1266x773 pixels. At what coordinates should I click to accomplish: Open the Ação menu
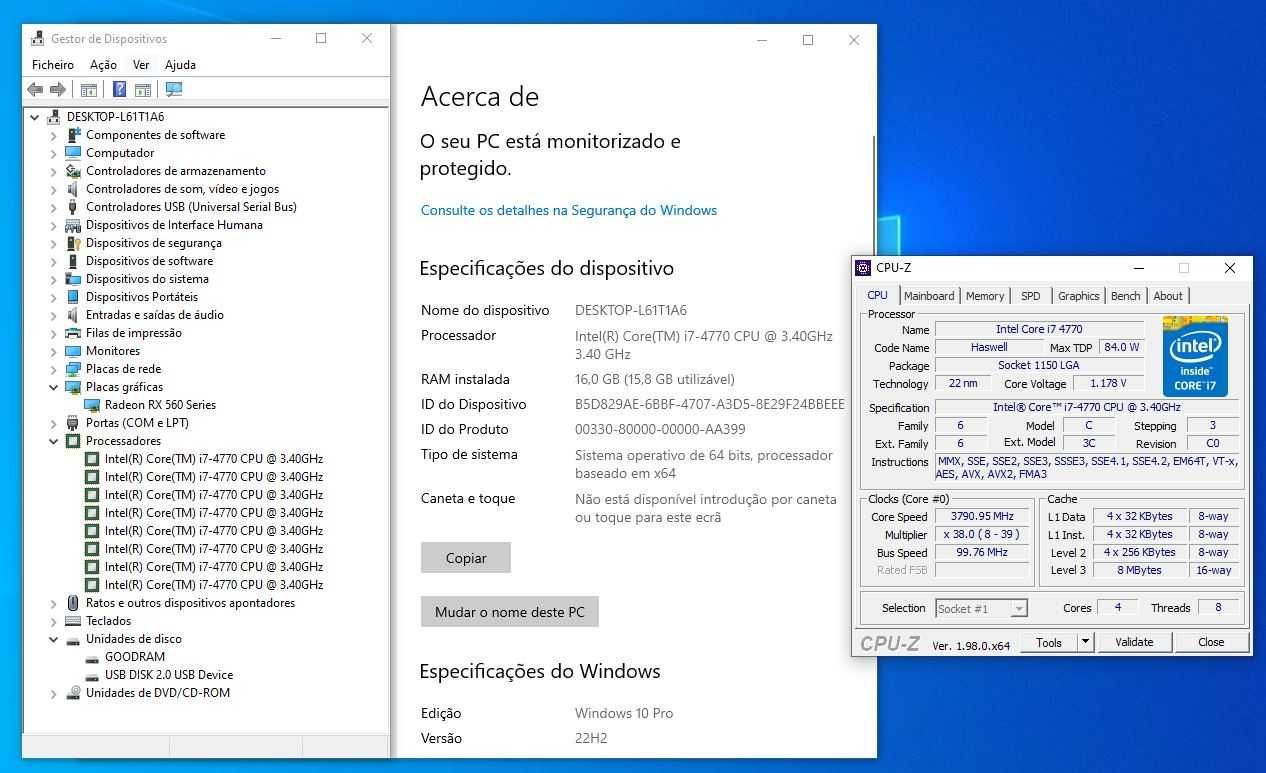click(x=104, y=64)
